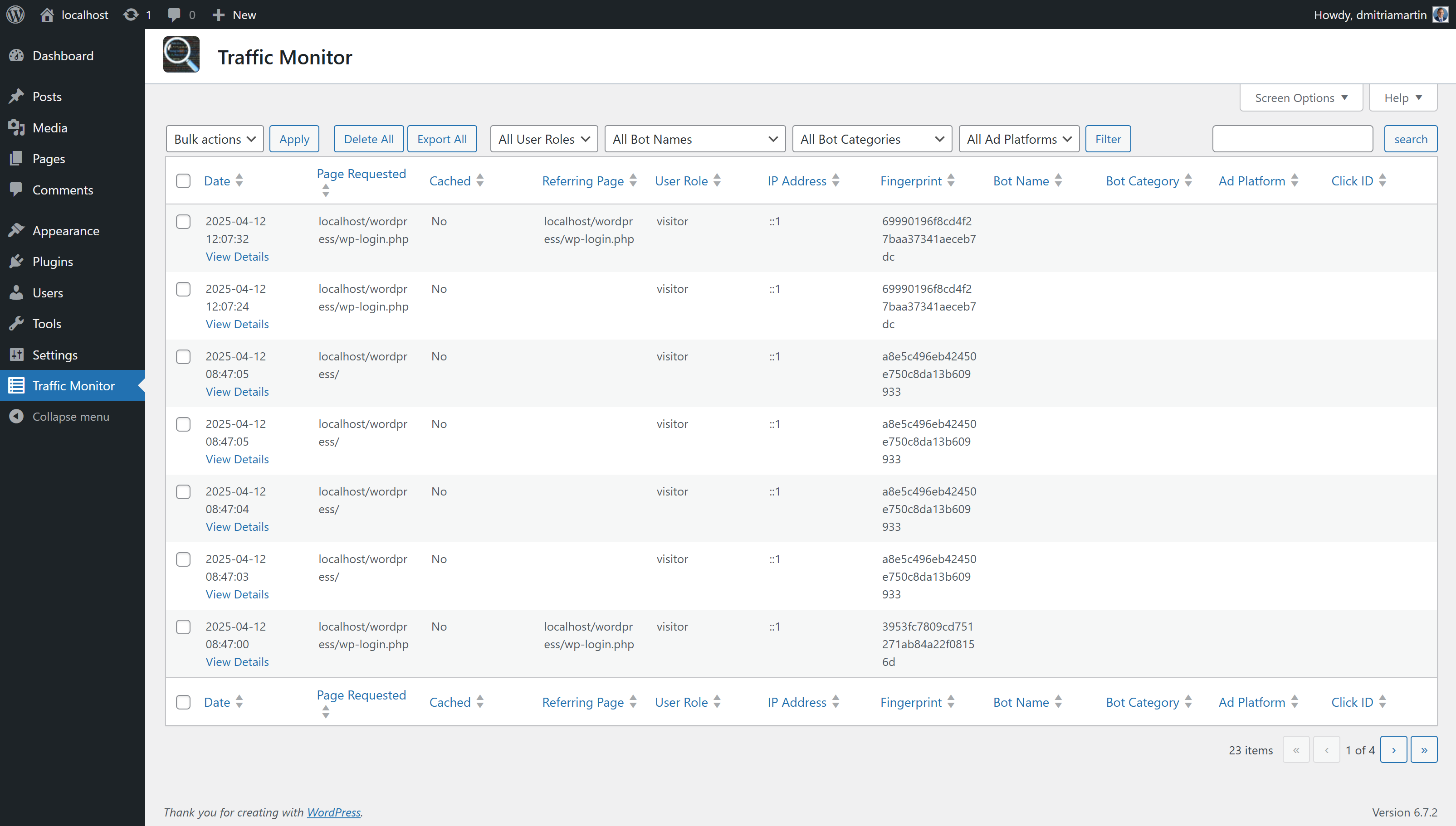Viewport: 1456px width, 826px height.
Task: Open the All User Roles dropdown
Action: coord(544,139)
